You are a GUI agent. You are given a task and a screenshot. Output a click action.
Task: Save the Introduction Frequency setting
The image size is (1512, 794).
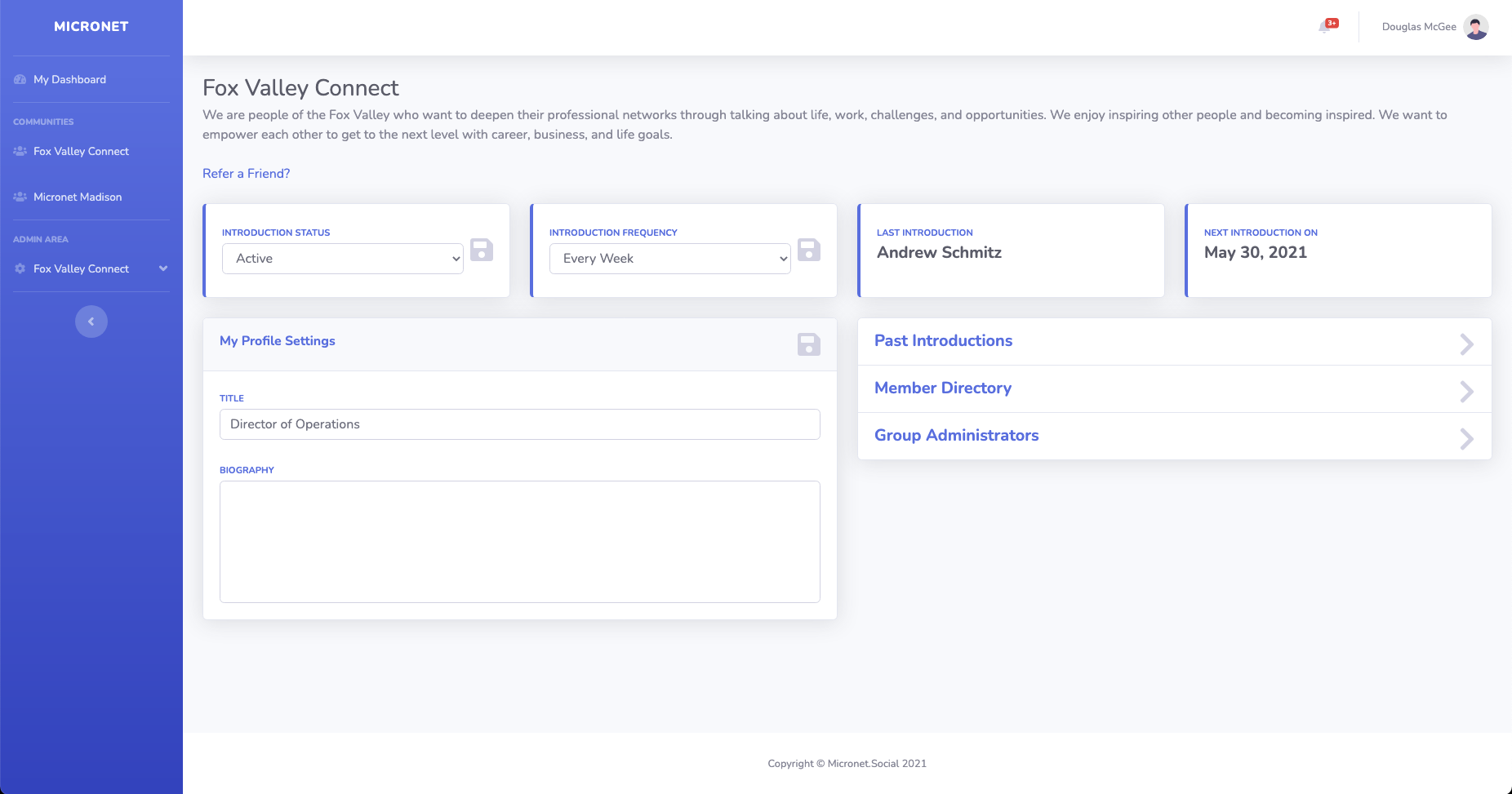click(809, 250)
